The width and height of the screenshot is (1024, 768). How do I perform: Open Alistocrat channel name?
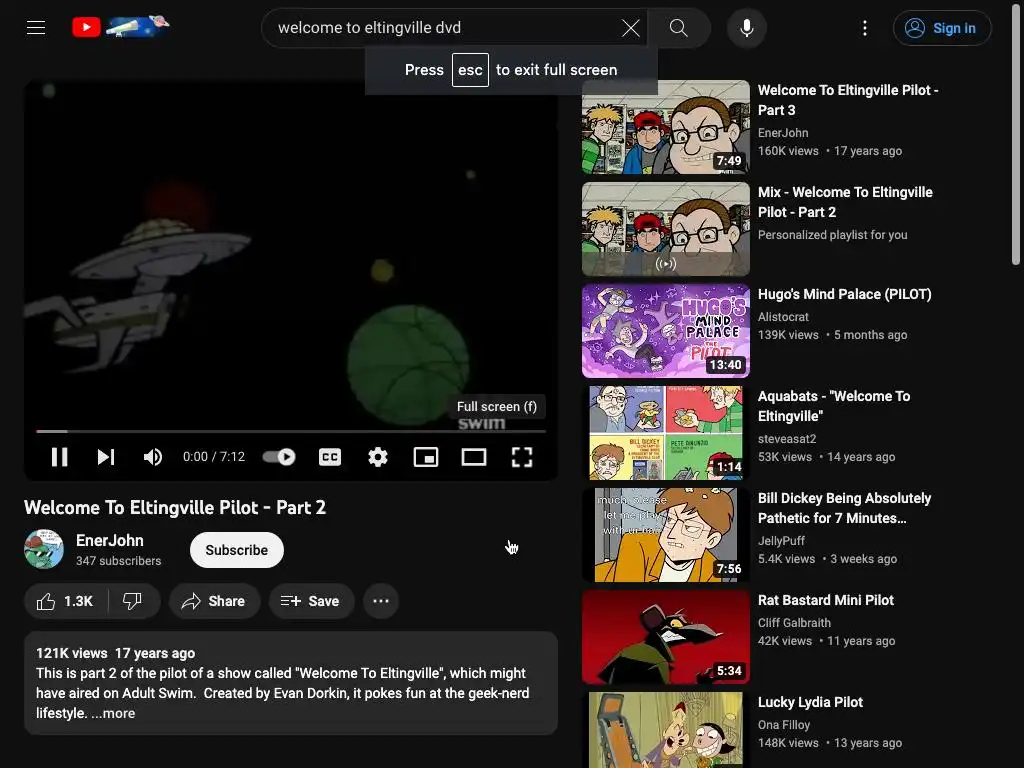point(783,317)
